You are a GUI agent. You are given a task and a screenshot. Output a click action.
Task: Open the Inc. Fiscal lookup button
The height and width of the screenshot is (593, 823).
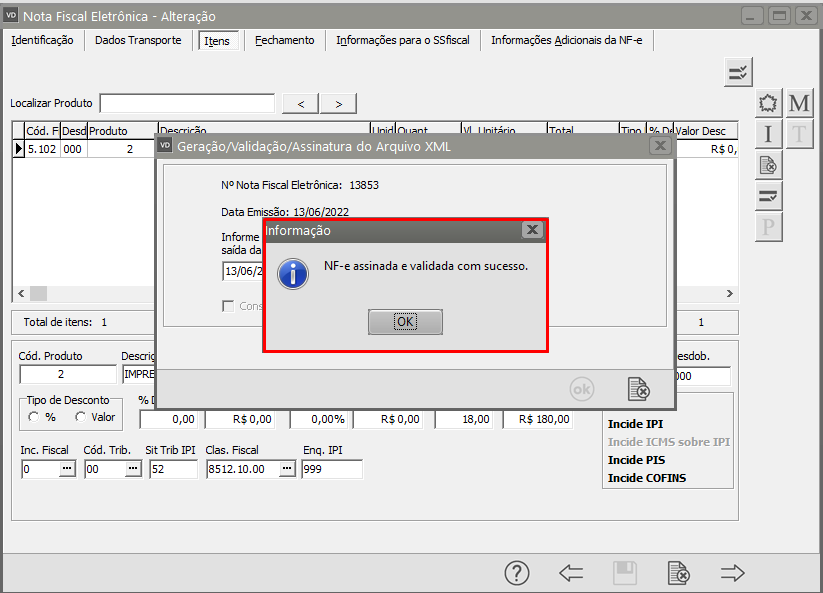tap(67, 469)
